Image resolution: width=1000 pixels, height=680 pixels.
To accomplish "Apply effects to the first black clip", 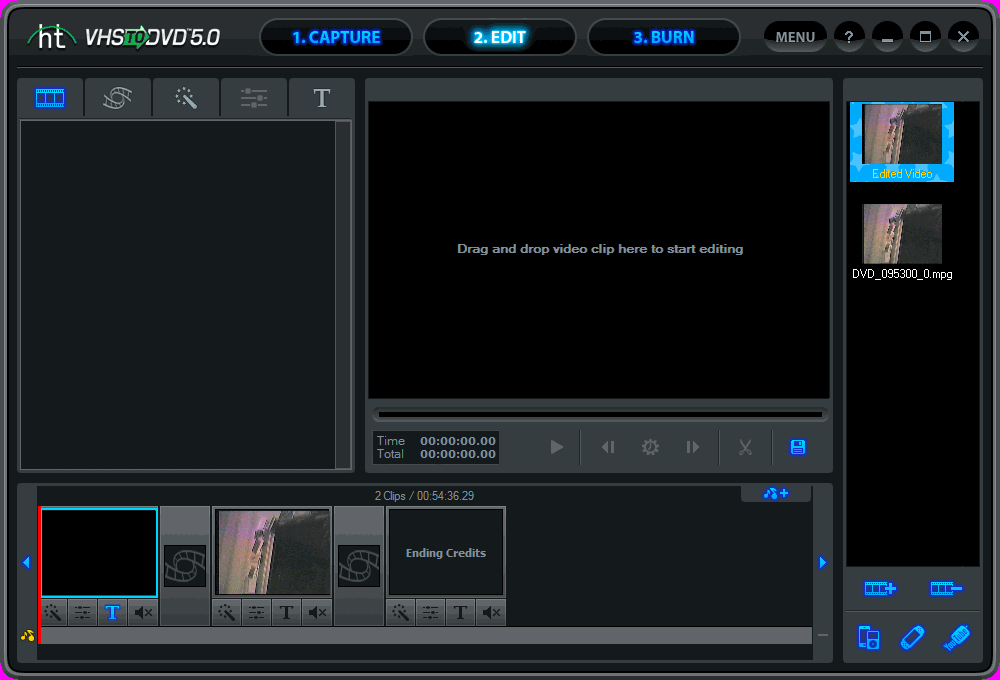I will [x=53, y=613].
